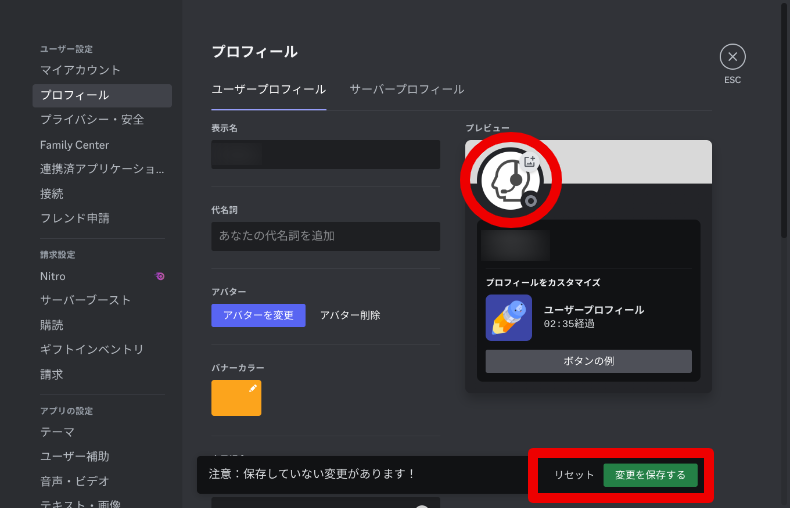Click the avatar upload image icon in preview
This screenshot has height=508, width=790.
(x=530, y=162)
